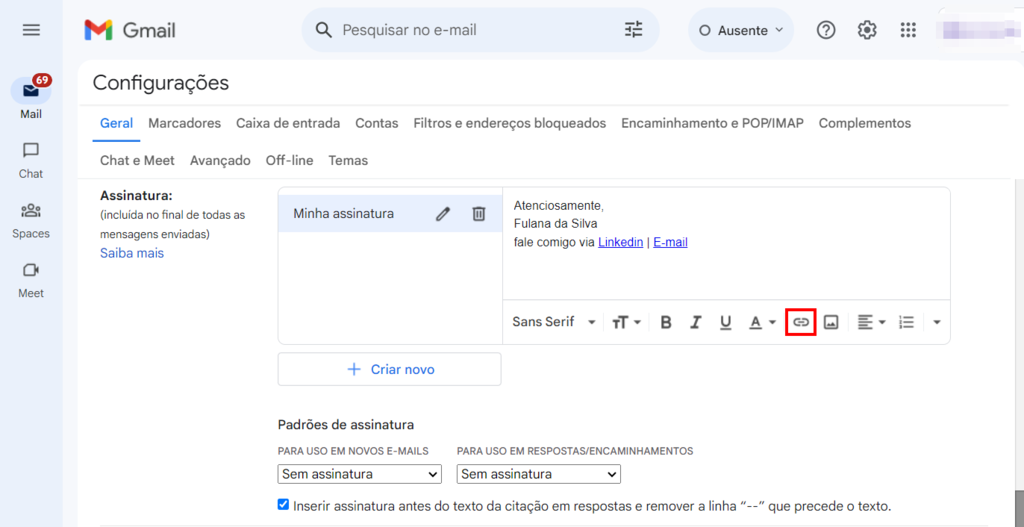Screen dimensions: 1024x527
Task: Insert a link in the signature
Action: click(801, 322)
